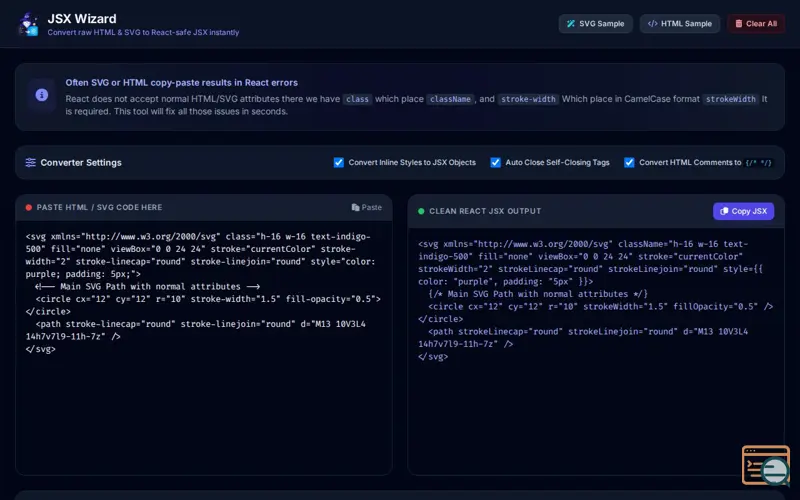This screenshot has height=500, width=800.
Task: Click the Paste button in input panel
Action: tap(366, 207)
